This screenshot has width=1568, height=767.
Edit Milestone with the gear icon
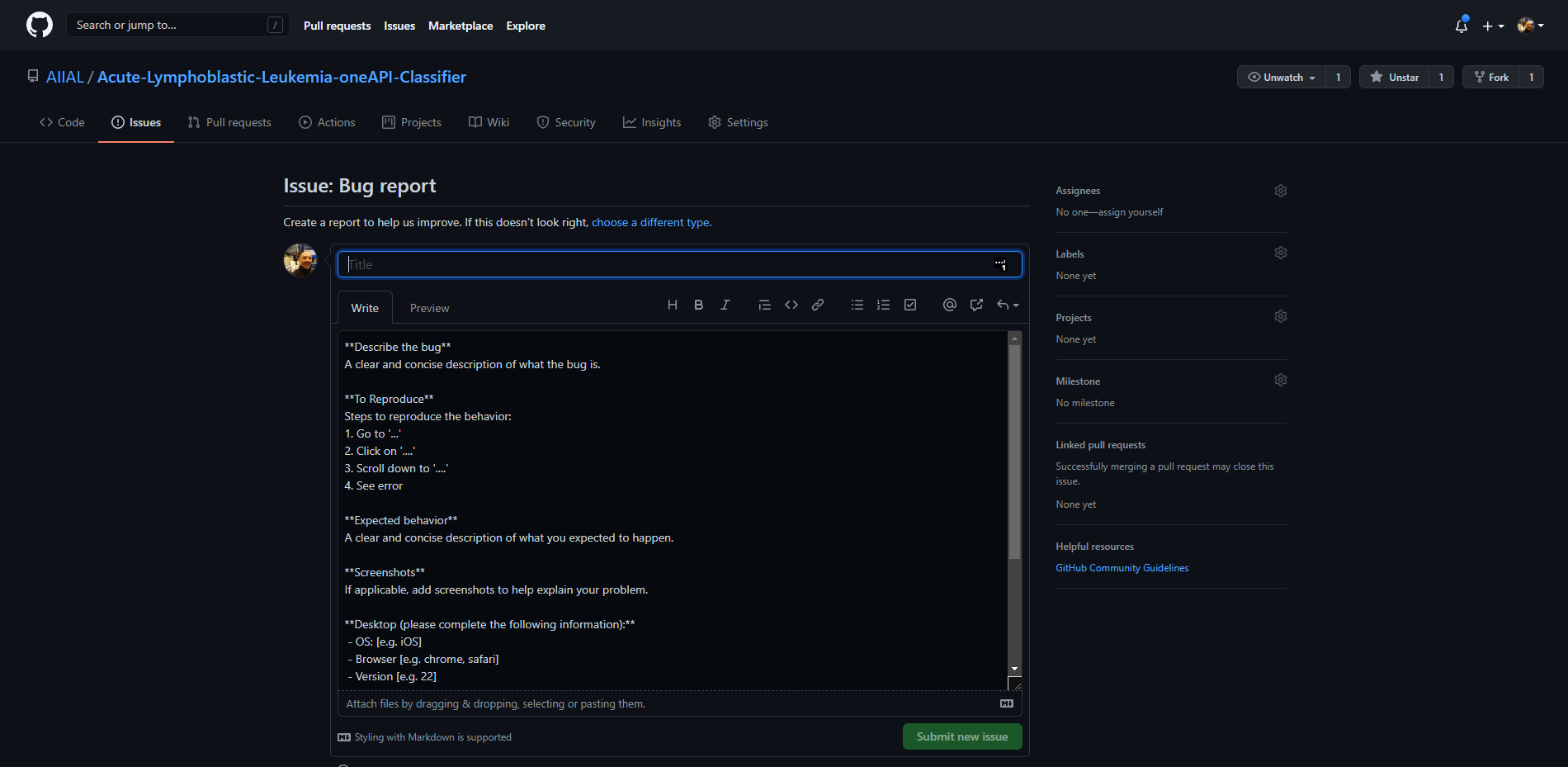1281,380
